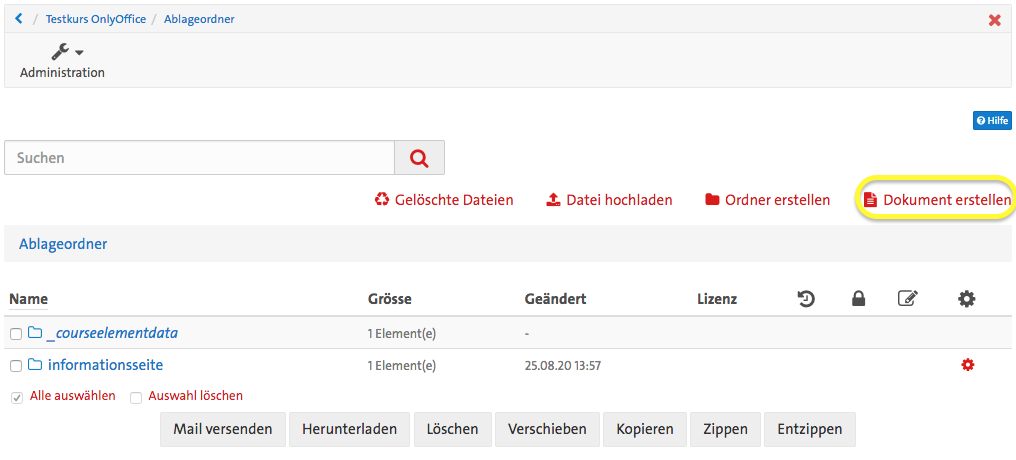Expand the Administration dropdown menu
Viewport: 1016px width, 460px height.
[x=62, y=62]
